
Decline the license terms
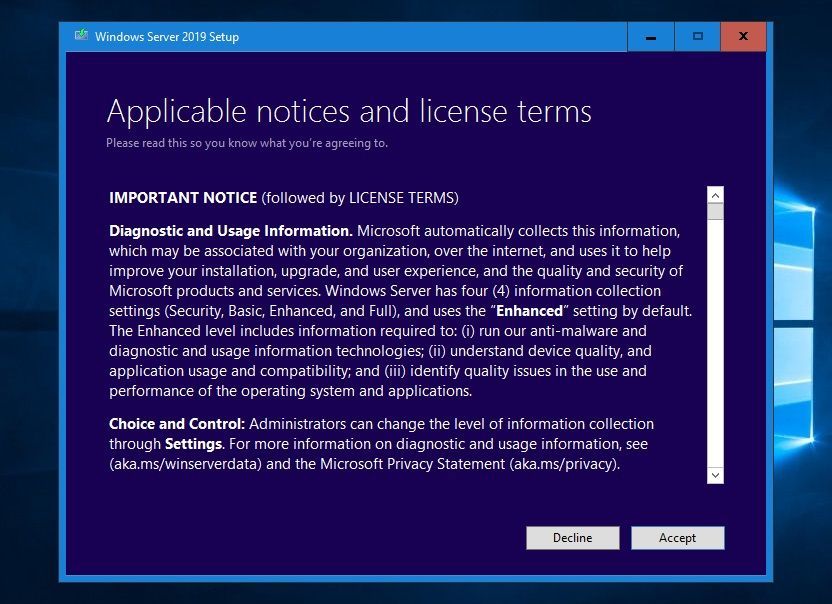[573, 538]
